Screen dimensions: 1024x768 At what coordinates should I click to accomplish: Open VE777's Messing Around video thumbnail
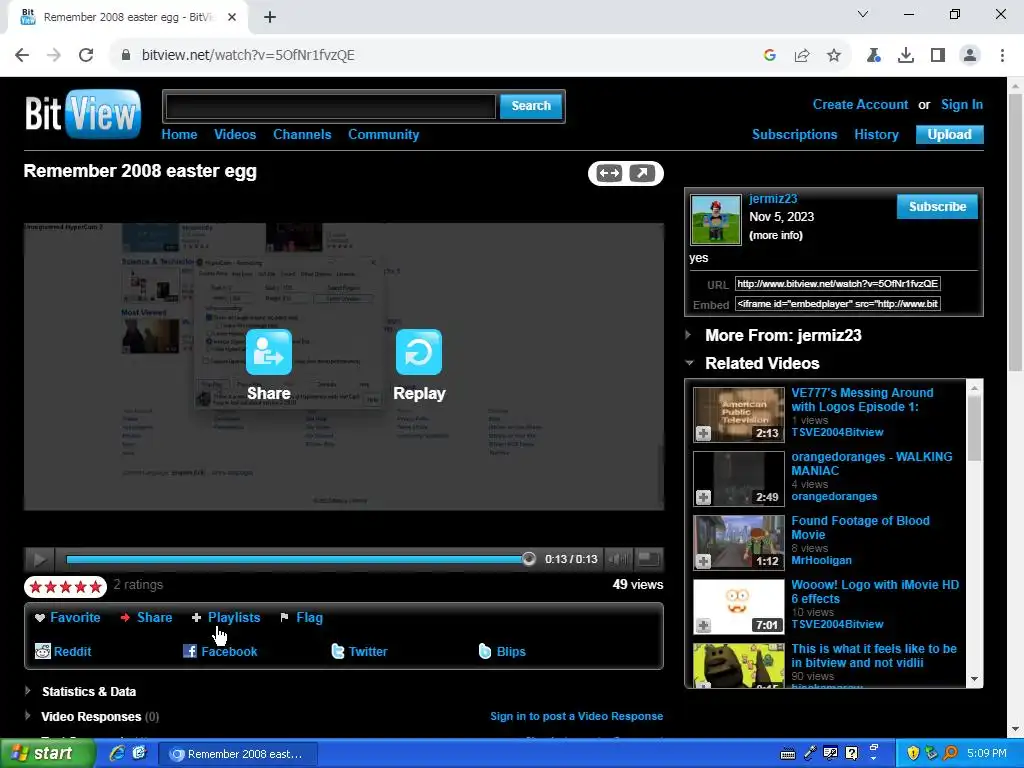click(x=739, y=415)
